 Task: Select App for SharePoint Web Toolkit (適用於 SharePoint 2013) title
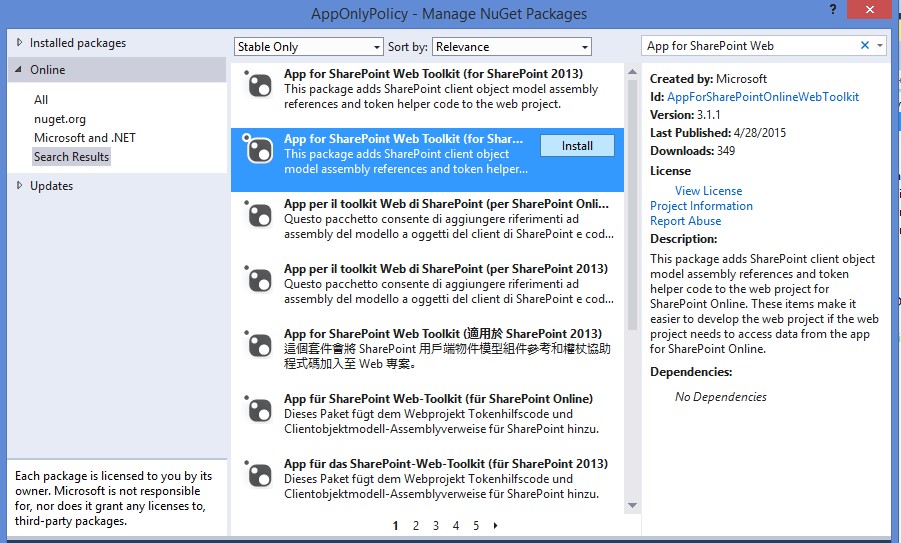coord(442,333)
